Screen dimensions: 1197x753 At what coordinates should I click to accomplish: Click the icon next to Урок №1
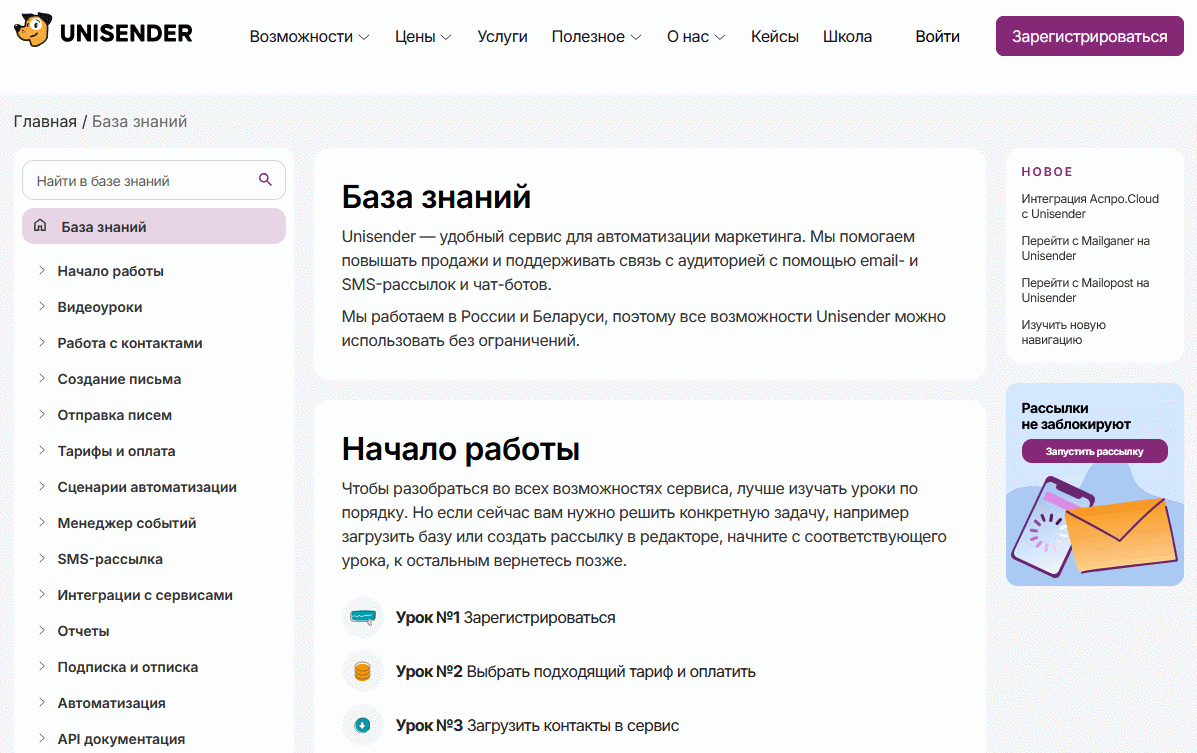pos(363,617)
